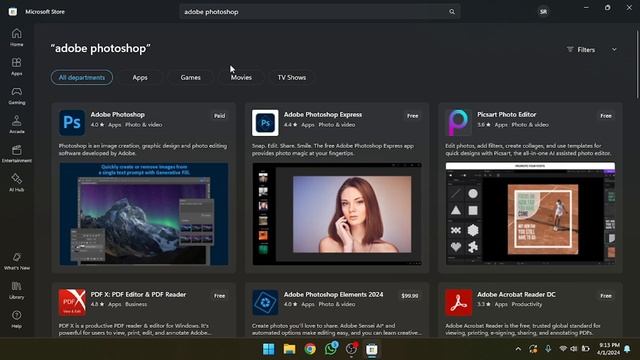
Task: Click the Photoshop Express description text
Action: point(333,149)
